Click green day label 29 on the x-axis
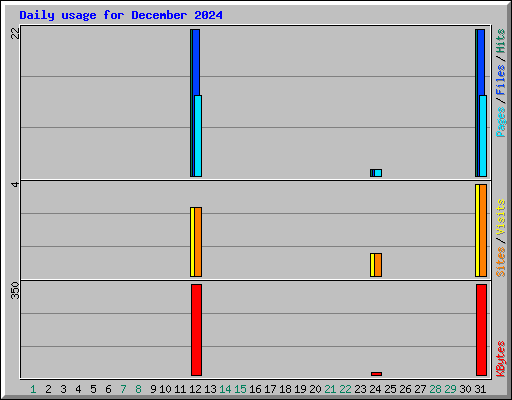 tap(450, 389)
